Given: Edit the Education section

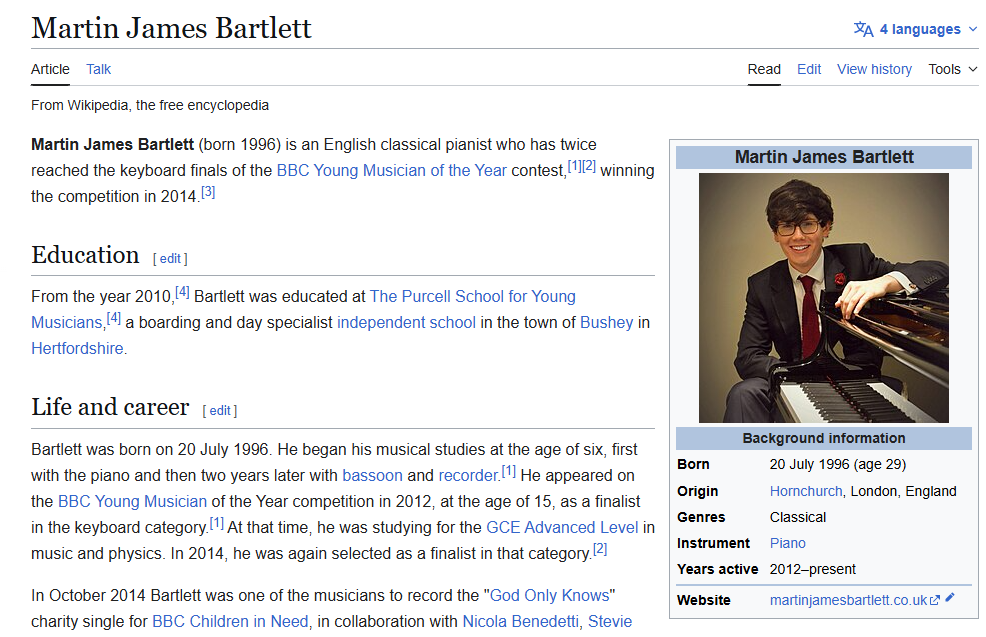Looking at the screenshot, I should click(x=170, y=258).
